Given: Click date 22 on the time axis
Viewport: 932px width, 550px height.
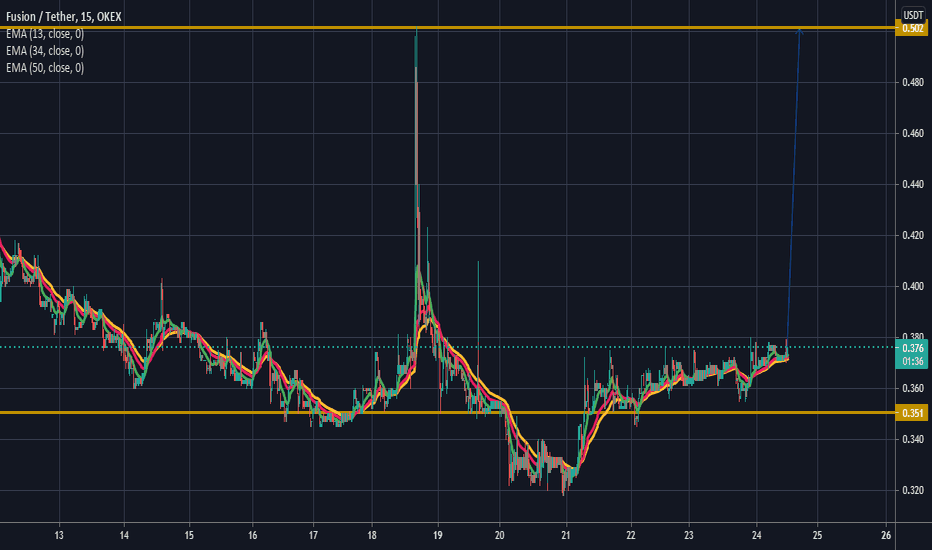Looking at the screenshot, I should pyautogui.click(x=631, y=535).
